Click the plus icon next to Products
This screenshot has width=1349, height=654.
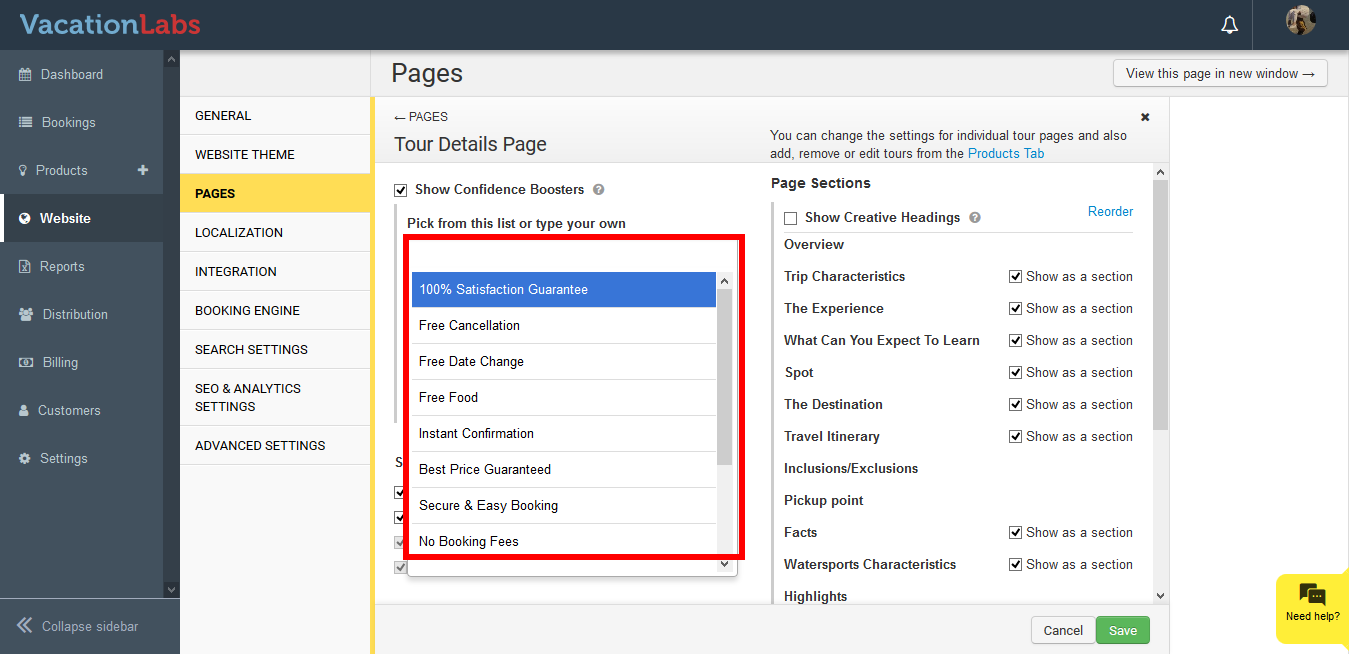pos(143,170)
